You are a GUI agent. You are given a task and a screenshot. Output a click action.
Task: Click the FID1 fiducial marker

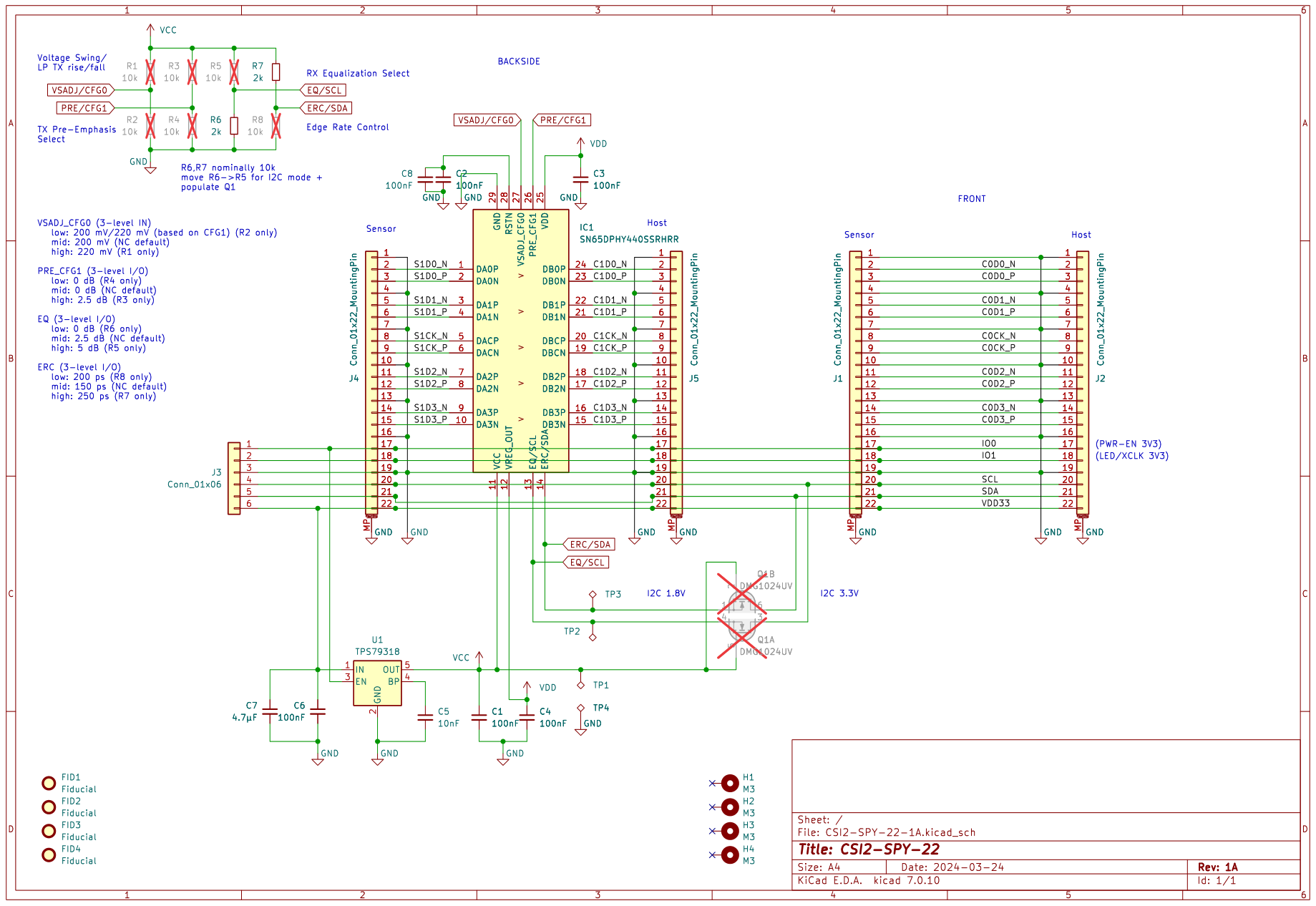click(x=49, y=783)
